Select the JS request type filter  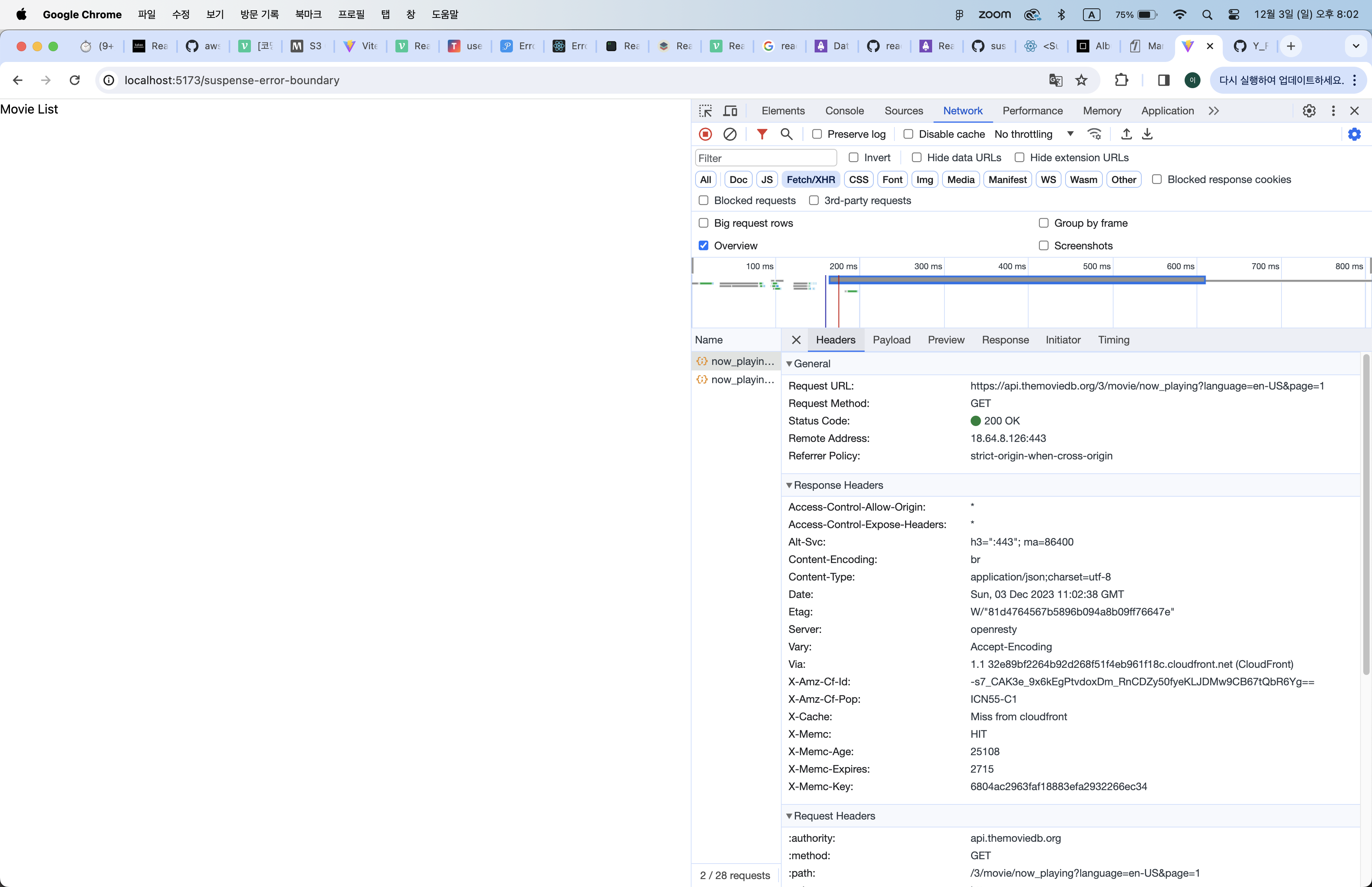pos(766,180)
